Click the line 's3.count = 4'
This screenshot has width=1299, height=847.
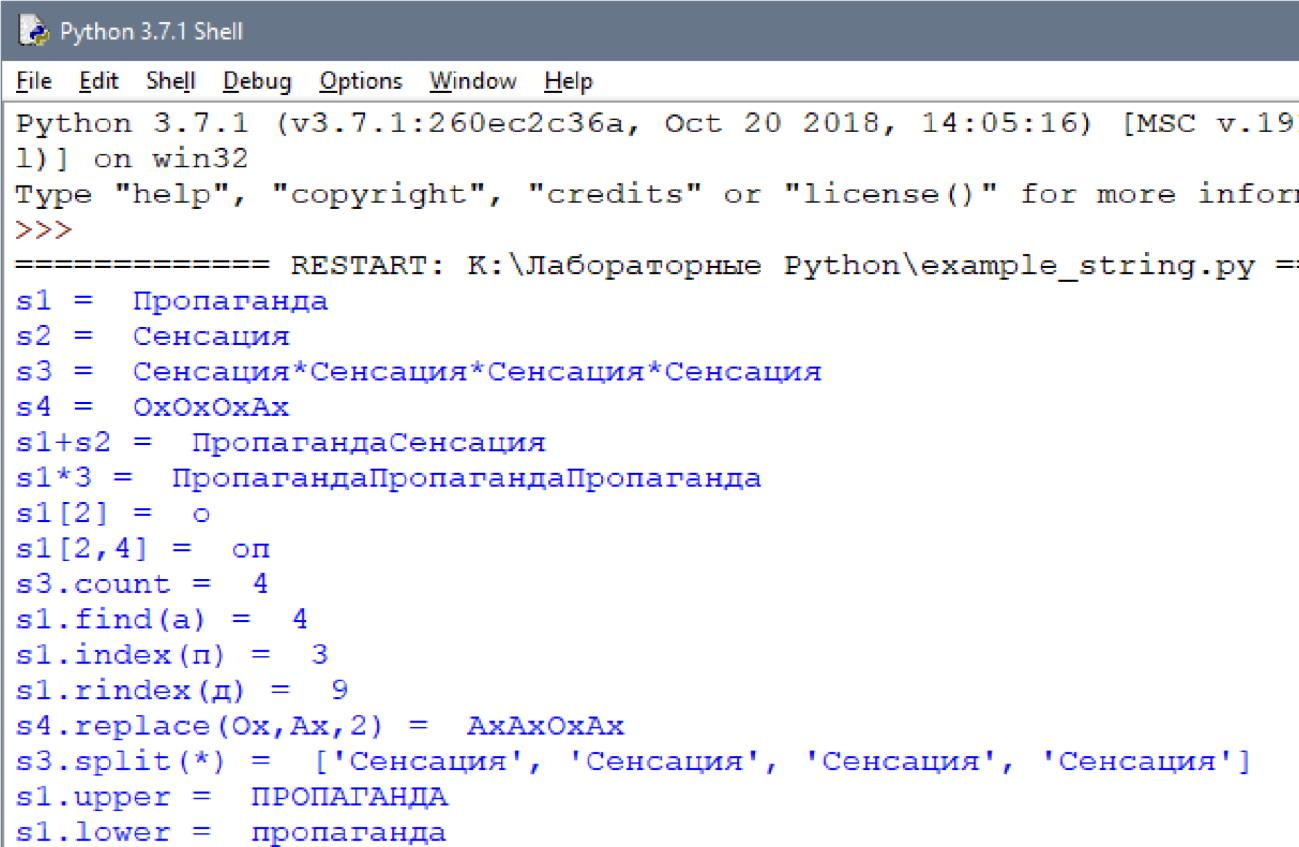(143, 583)
